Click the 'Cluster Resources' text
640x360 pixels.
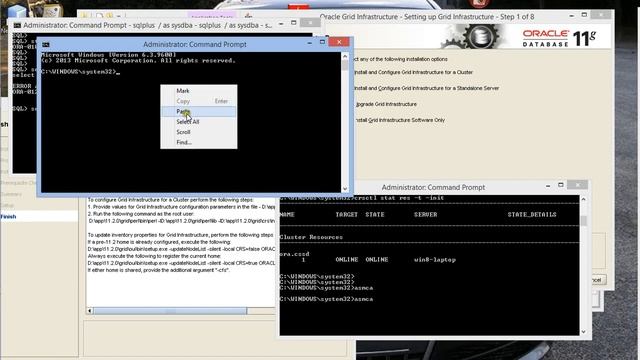click(311, 237)
